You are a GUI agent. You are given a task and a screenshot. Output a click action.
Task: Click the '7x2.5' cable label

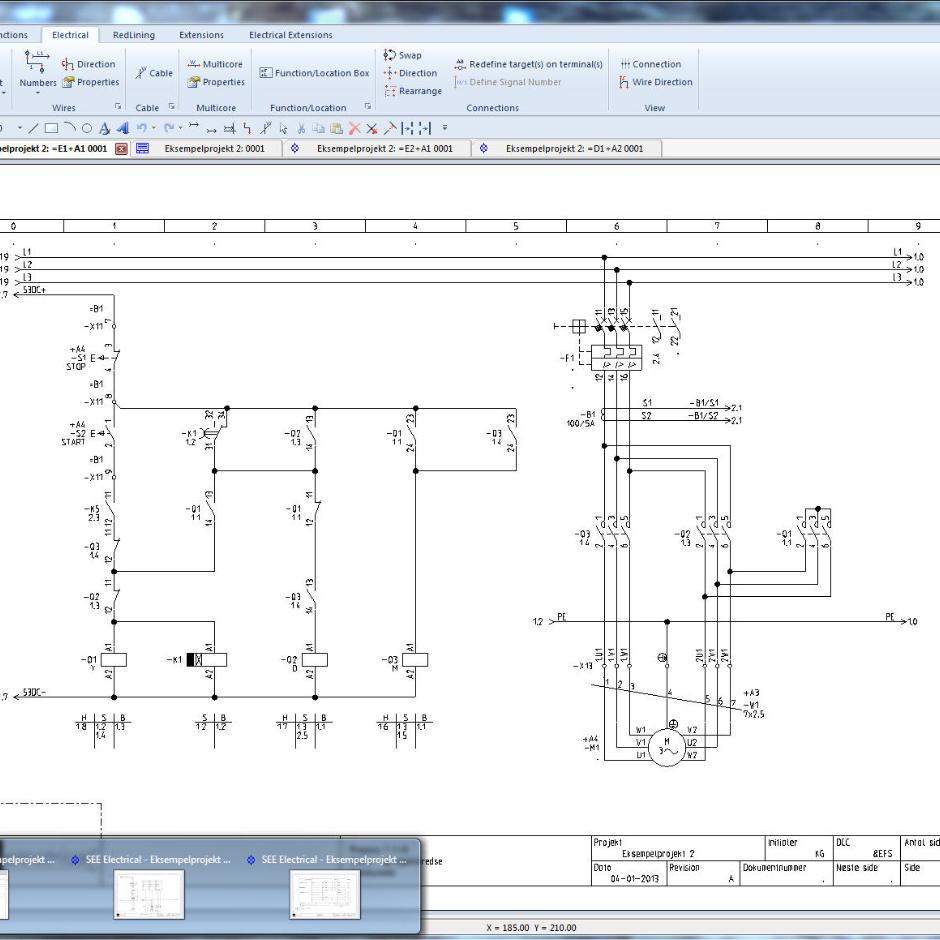(754, 715)
